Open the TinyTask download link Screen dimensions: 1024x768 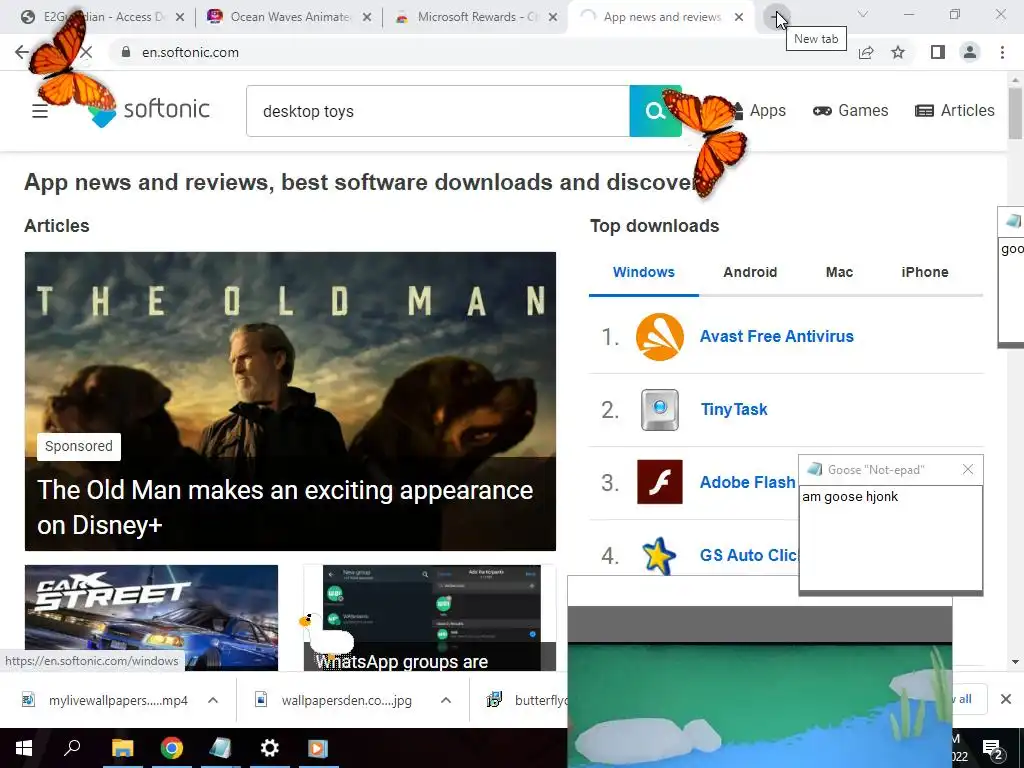click(734, 409)
